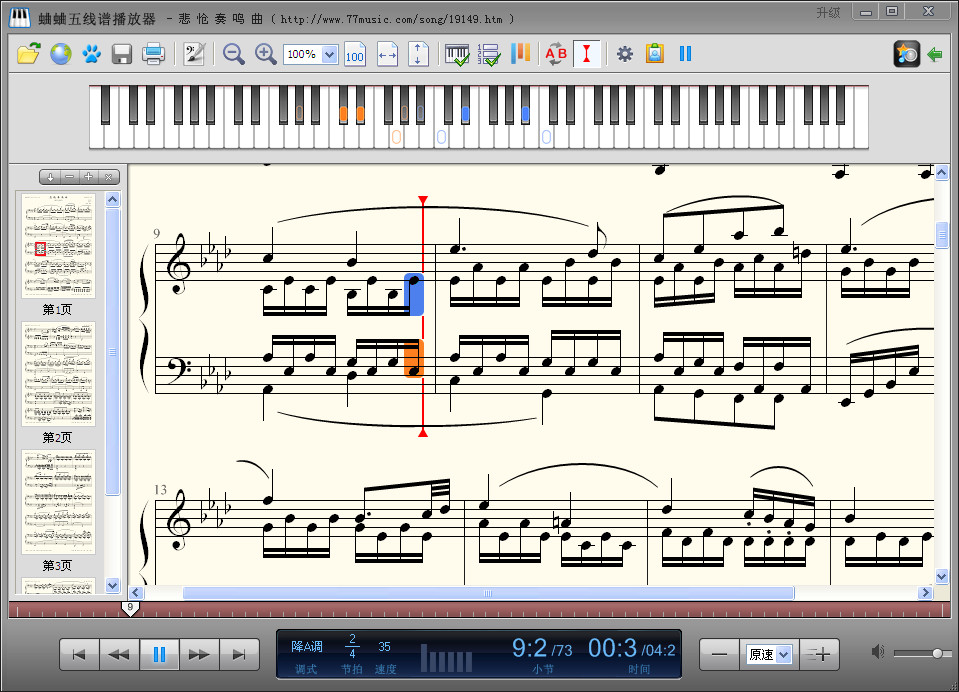Viewport: 959px width, 692px height.
Task: Toggle the piano keyboard display
Action: click(x=456, y=54)
